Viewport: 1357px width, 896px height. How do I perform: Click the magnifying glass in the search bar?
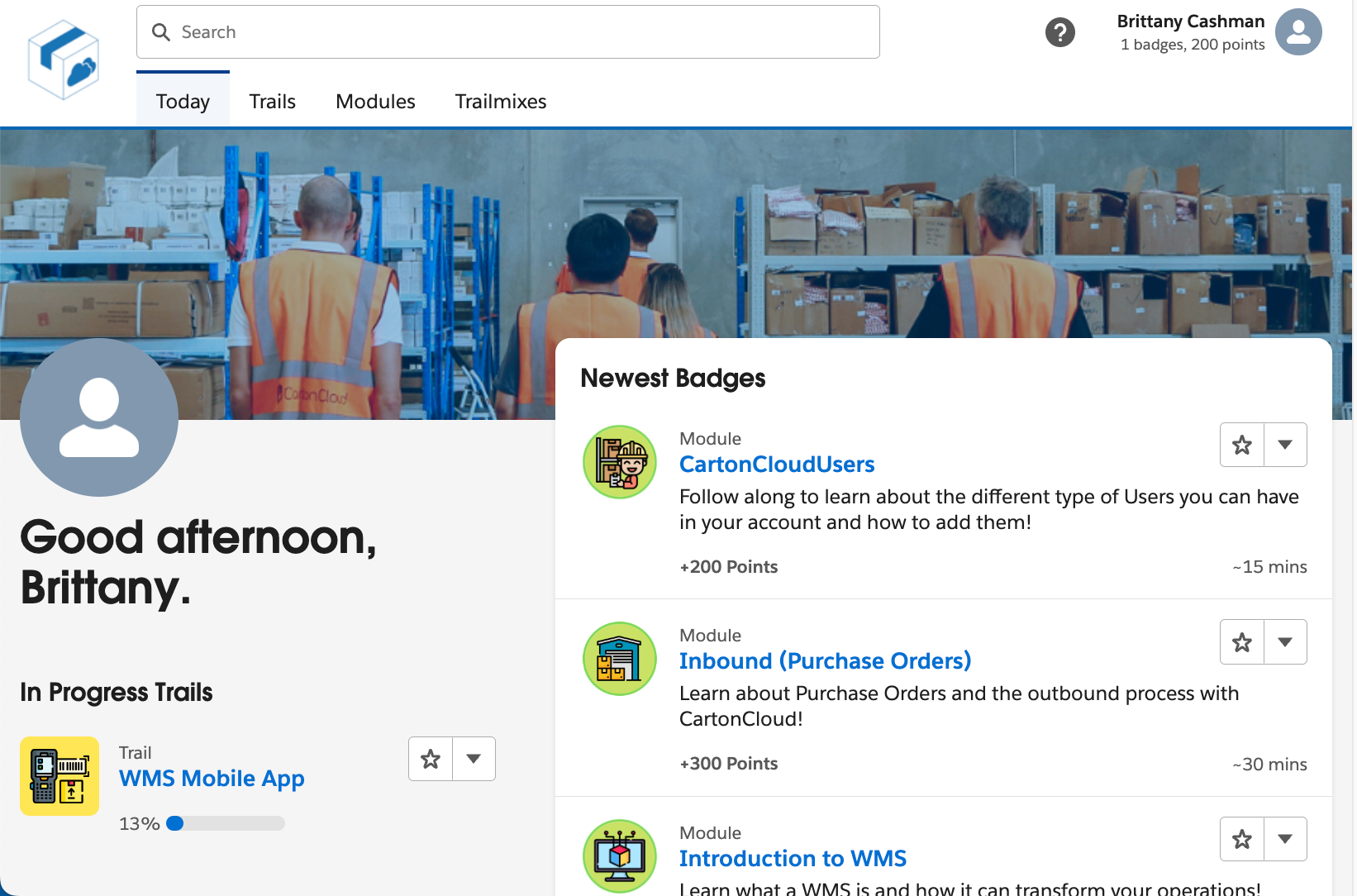click(161, 31)
